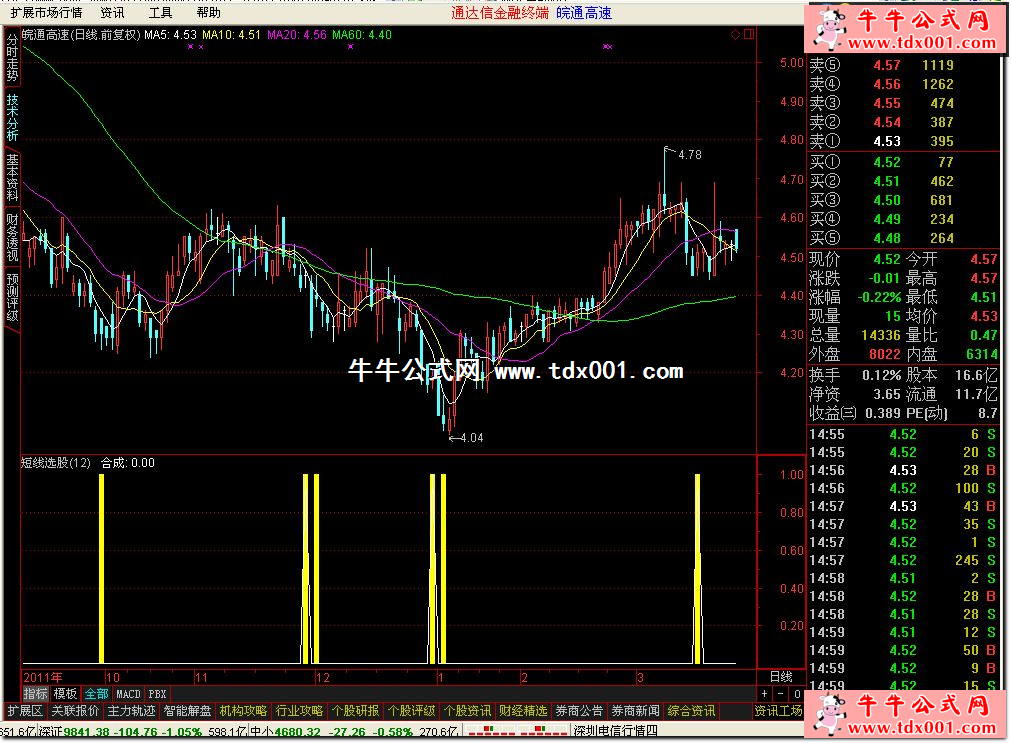Click the 中小 index value 4680.32

pyautogui.click(x=297, y=732)
